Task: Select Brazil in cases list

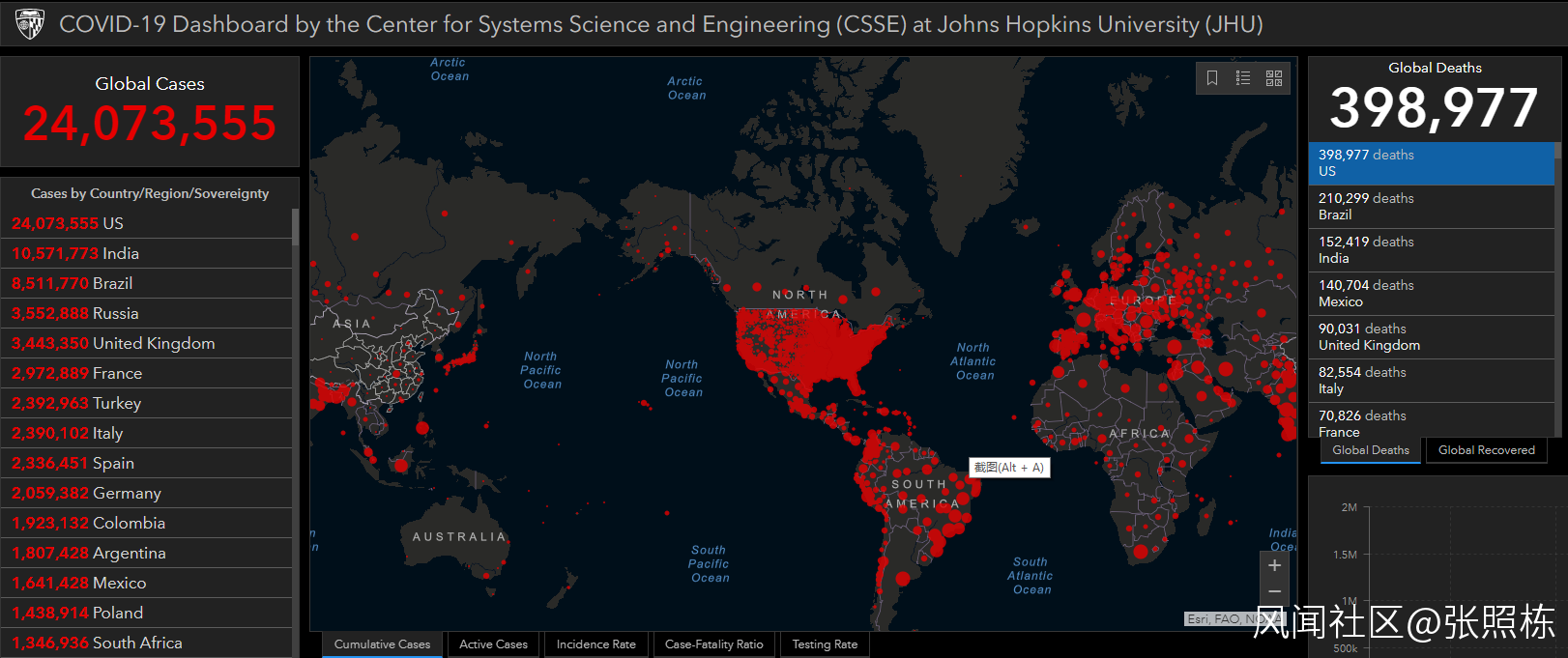Action: point(147,283)
